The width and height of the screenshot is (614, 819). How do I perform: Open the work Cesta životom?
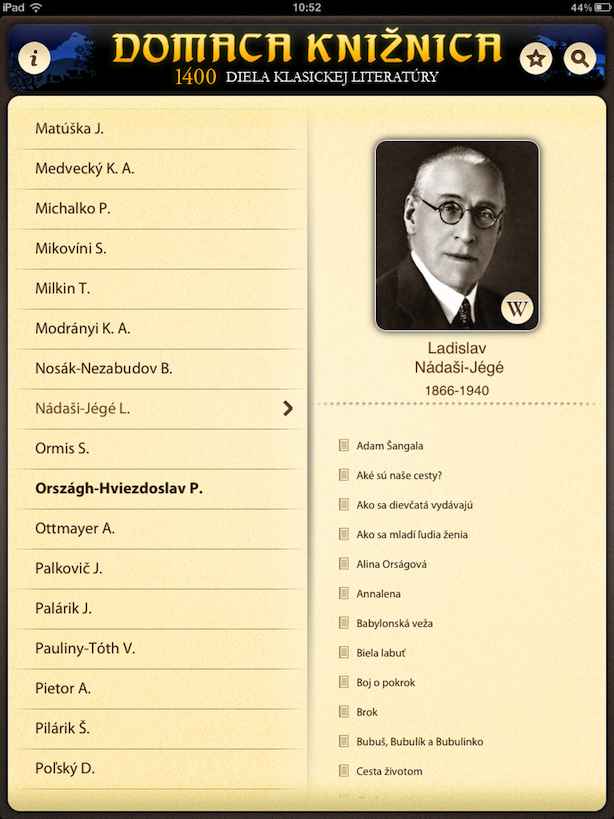pyautogui.click(x=389, y=771)
